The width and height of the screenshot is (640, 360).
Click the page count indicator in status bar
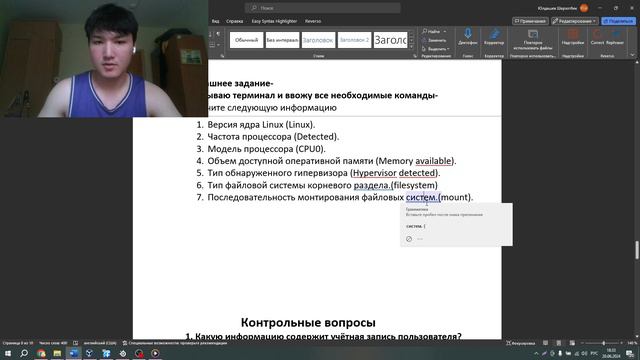click(x=18, y=343)
